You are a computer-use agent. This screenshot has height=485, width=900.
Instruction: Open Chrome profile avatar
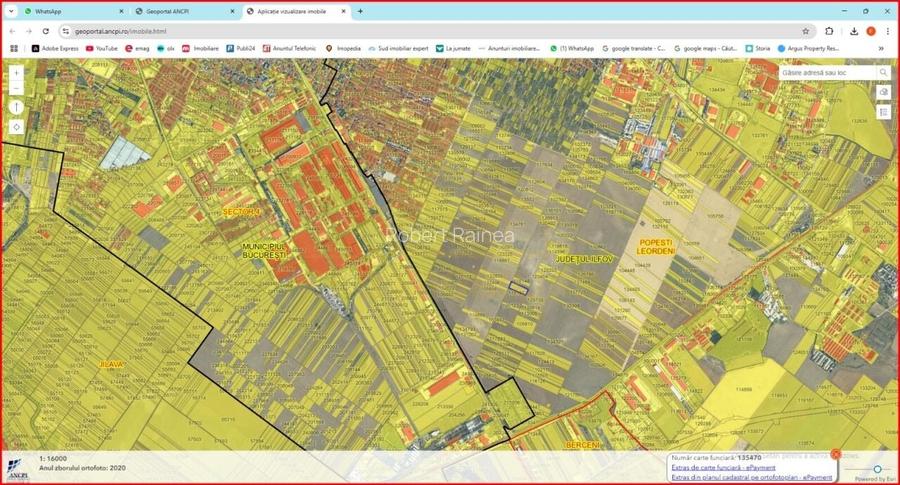point(871,31)
